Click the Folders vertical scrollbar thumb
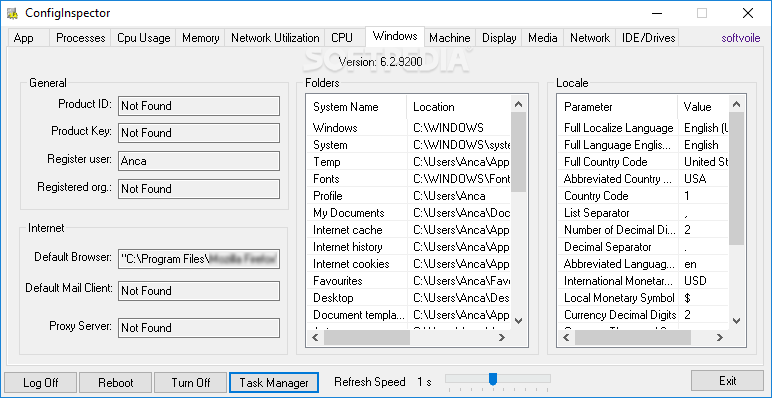 click(518, 152)
